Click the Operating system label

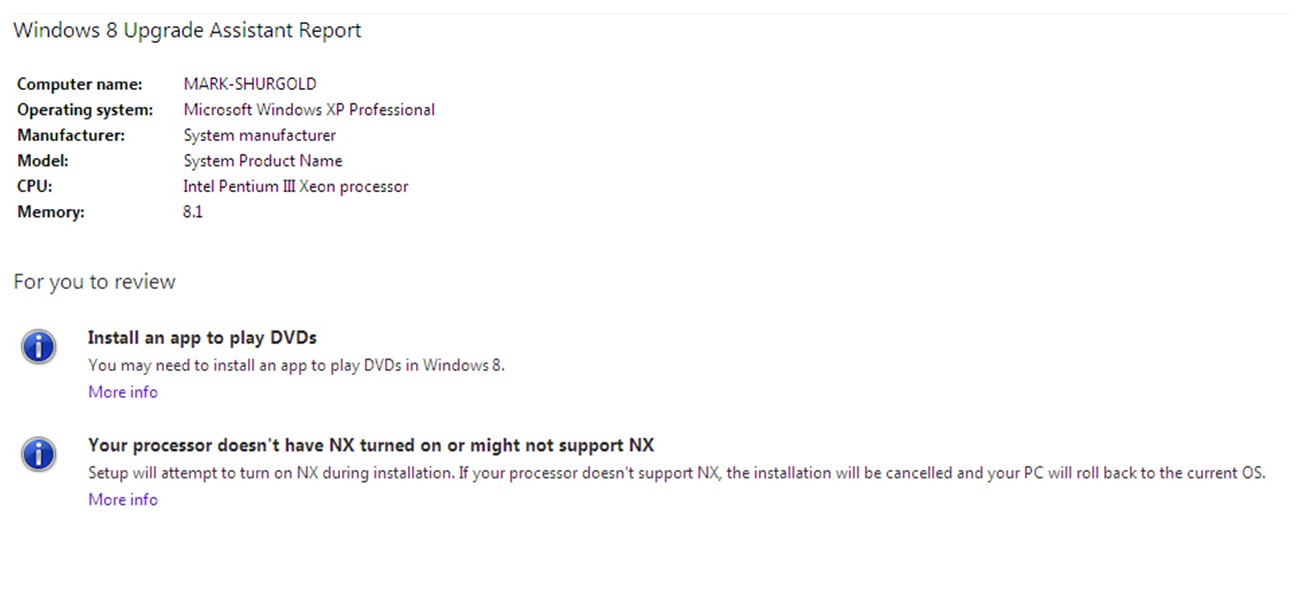[x=85, y=110]
